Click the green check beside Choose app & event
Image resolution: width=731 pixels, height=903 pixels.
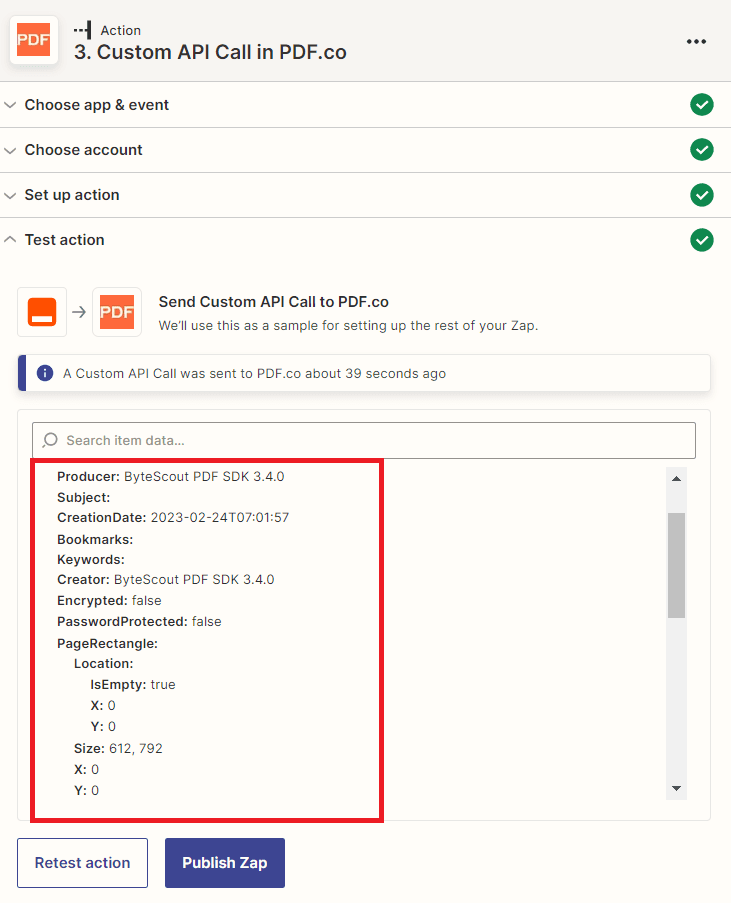point(702,105)
